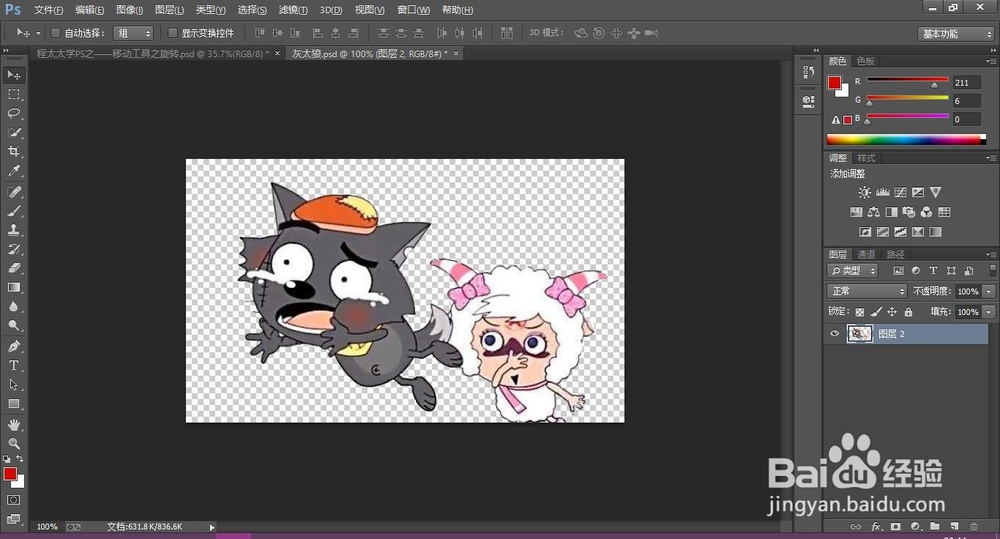Image resolution: width=1000 pixels, height=539 pixels.
Task: Click the G value input field
Action: coord(966,101)
